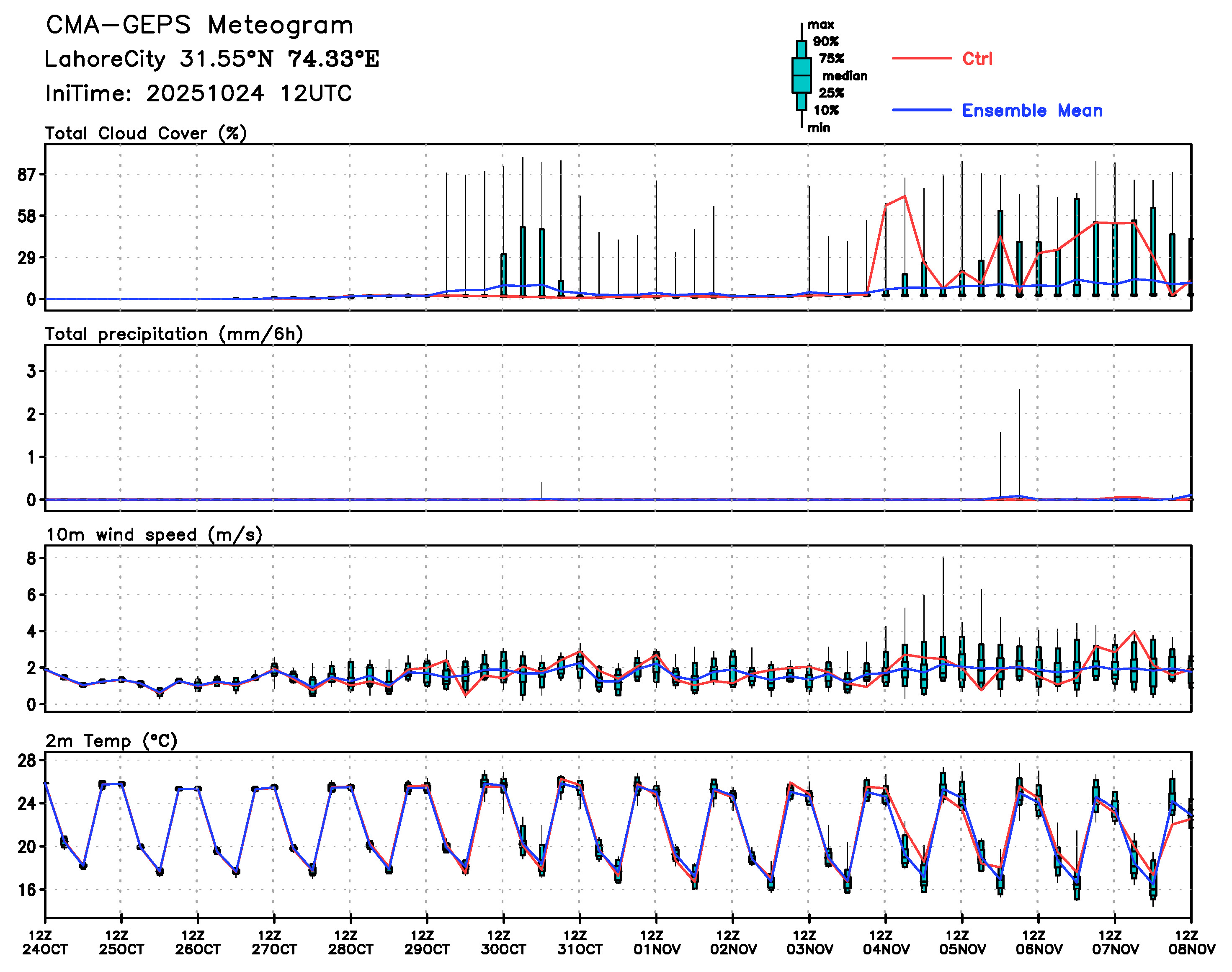Click the red Ctrl legend line
Image resolution: width=1232 pixels, height=972 pixels.
[921, 58]
